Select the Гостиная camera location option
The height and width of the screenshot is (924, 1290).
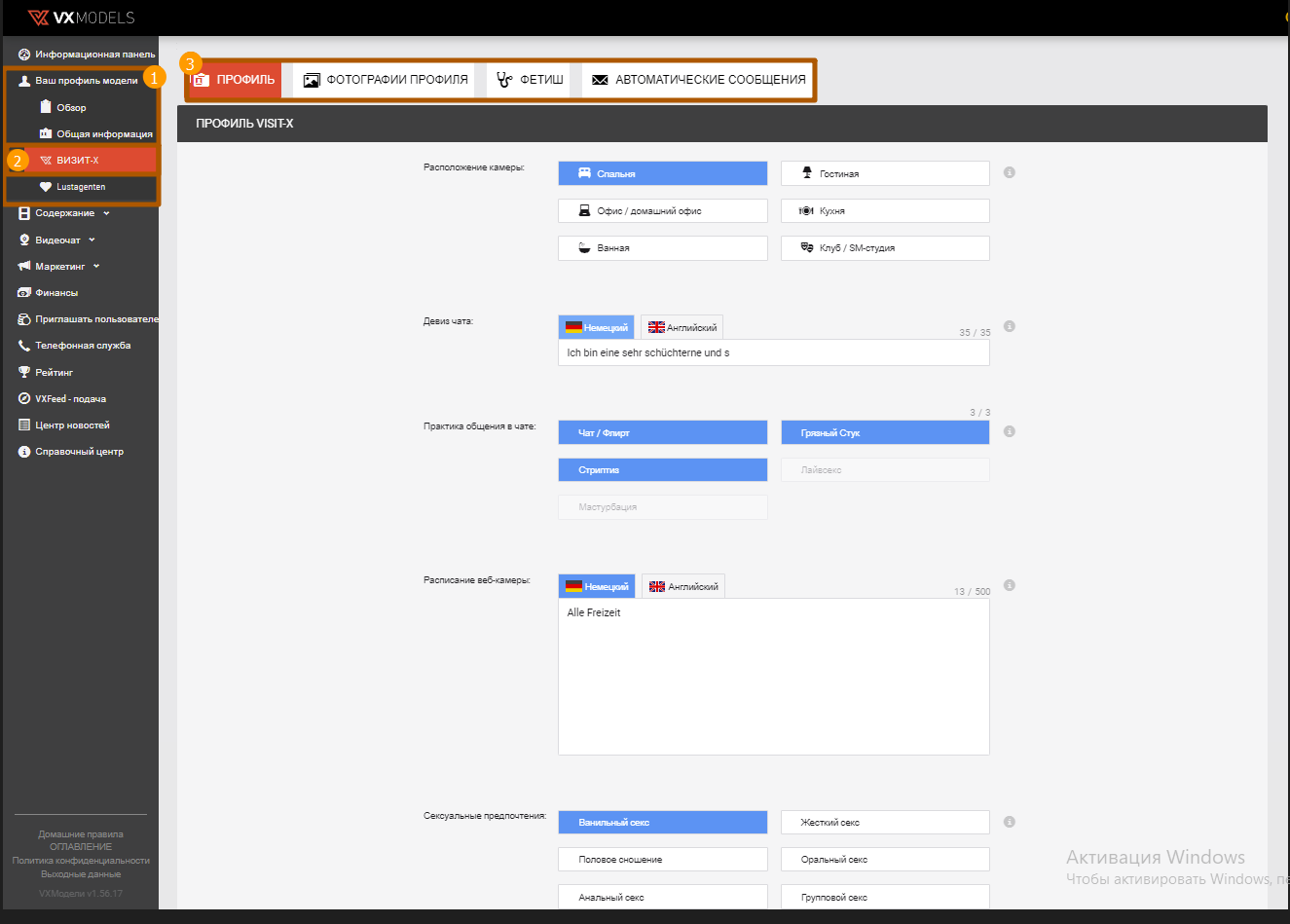point(884,173)
